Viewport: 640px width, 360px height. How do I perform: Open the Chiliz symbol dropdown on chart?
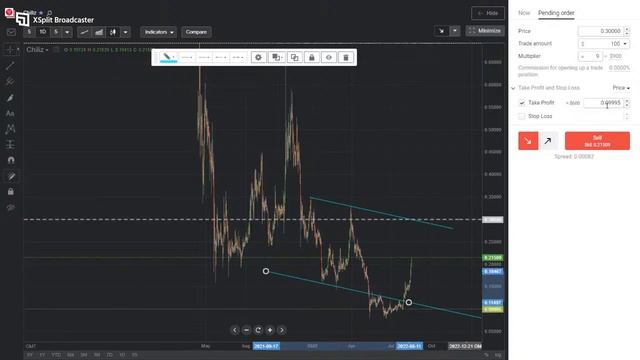(37, 50)
